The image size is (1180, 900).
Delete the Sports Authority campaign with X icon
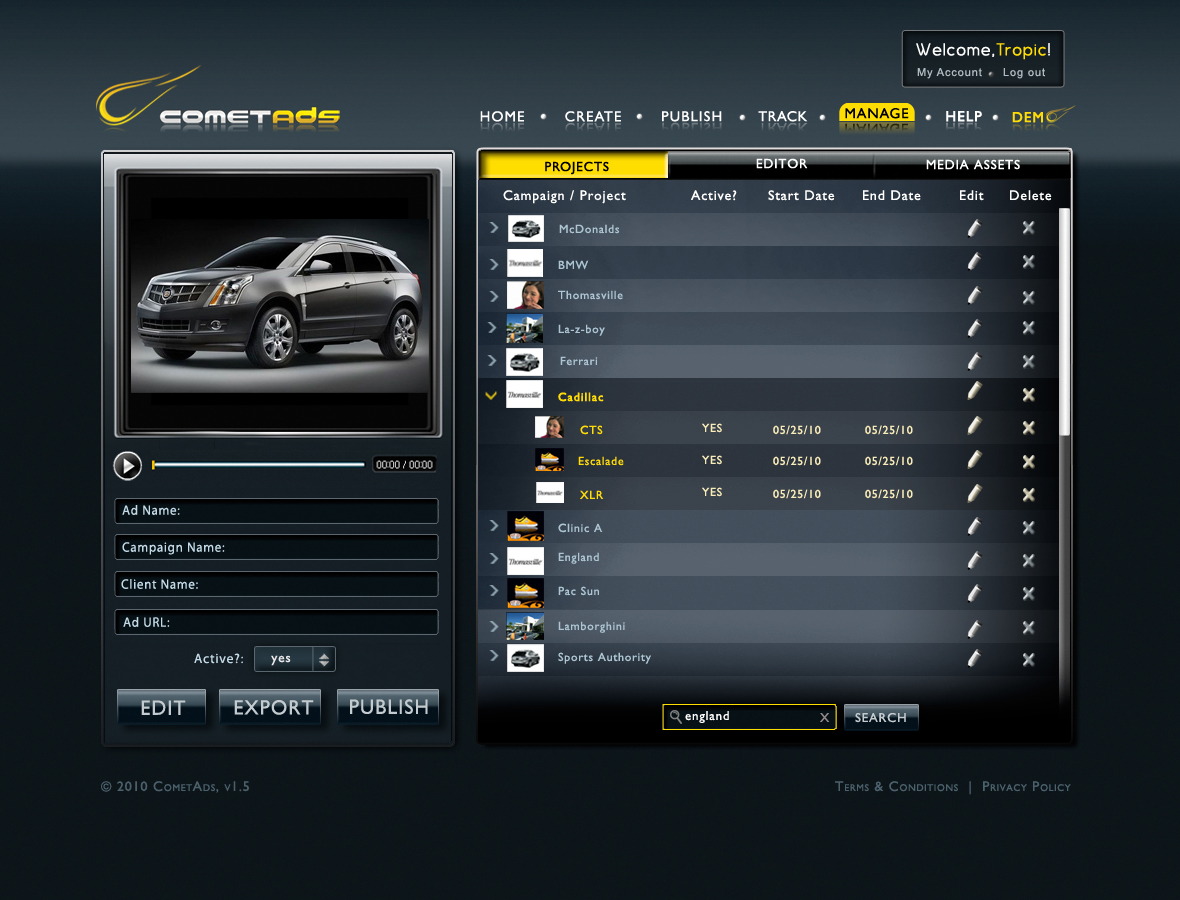(x=1028, y=659)
